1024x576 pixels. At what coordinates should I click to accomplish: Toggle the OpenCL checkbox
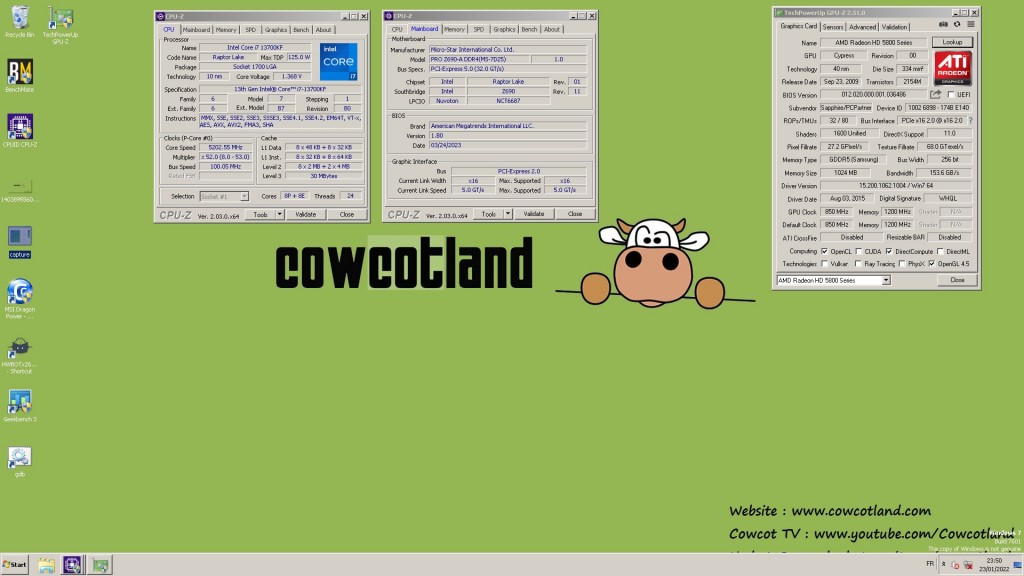(x=824, y=251)
